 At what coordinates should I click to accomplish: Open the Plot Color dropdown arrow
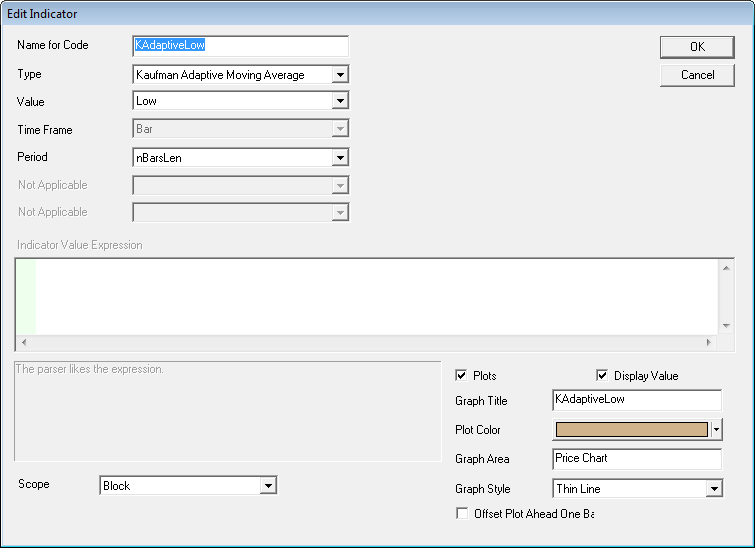(716, 430)
